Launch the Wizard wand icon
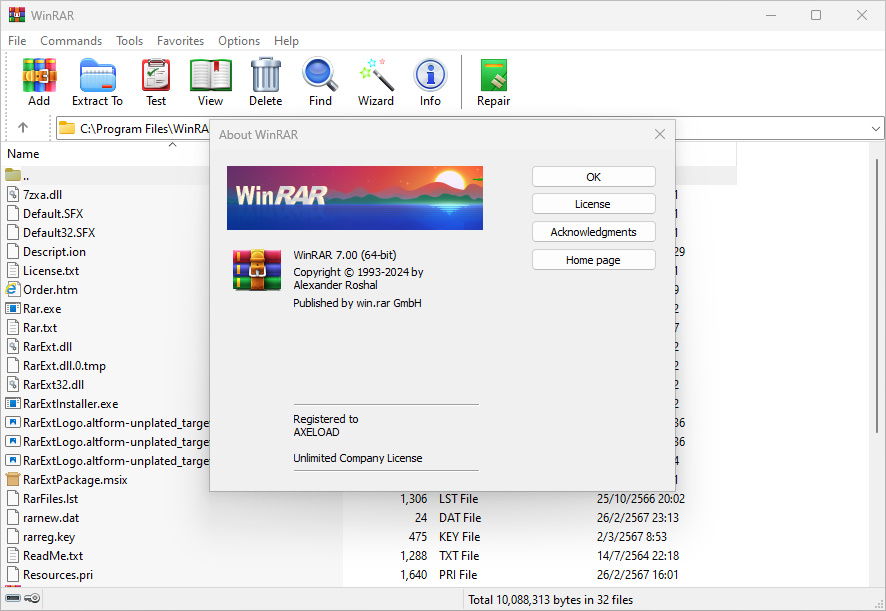This screenshot has height=611, width=886. click(376, 75)
